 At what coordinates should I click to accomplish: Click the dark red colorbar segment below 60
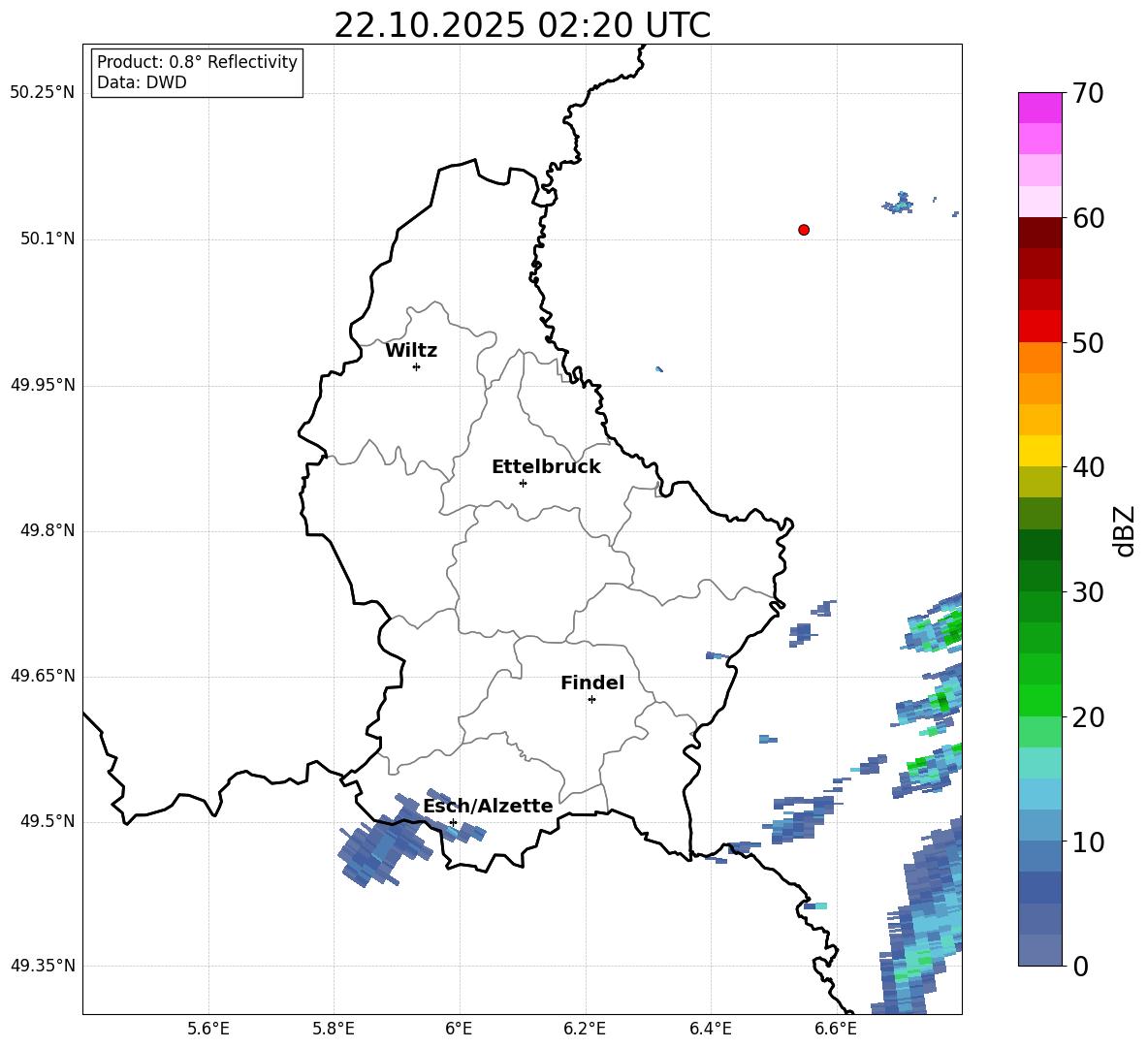1039,233
